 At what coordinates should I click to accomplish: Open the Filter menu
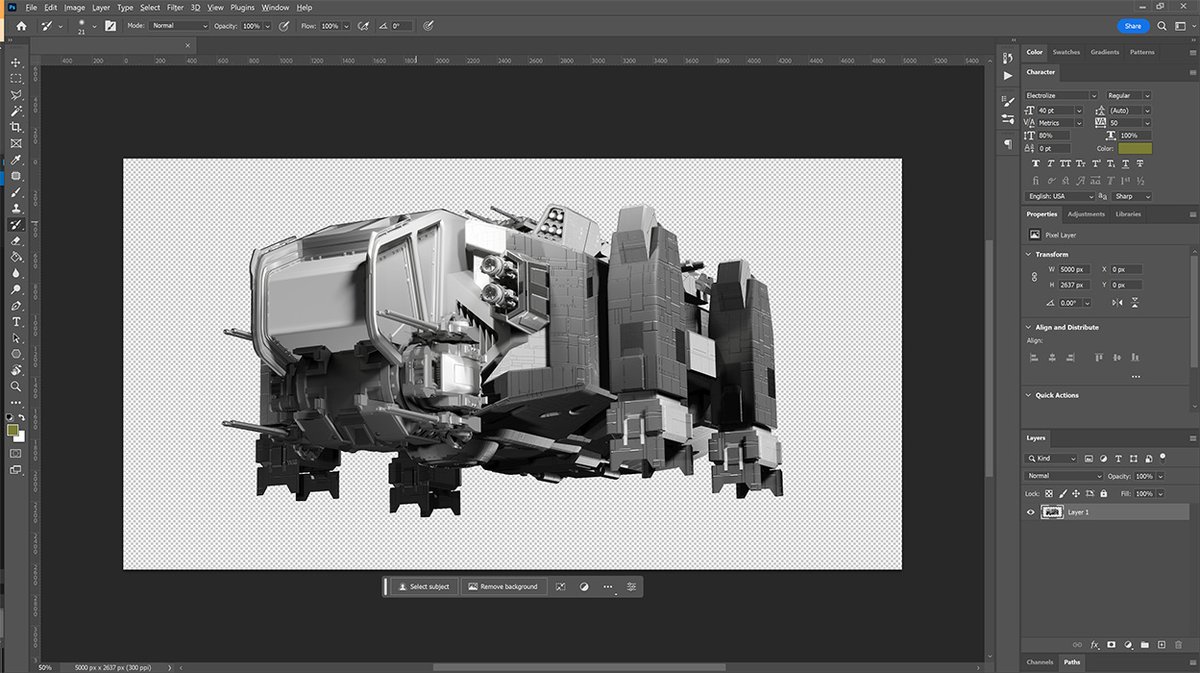pyautogui.click(x=175, y=7)
